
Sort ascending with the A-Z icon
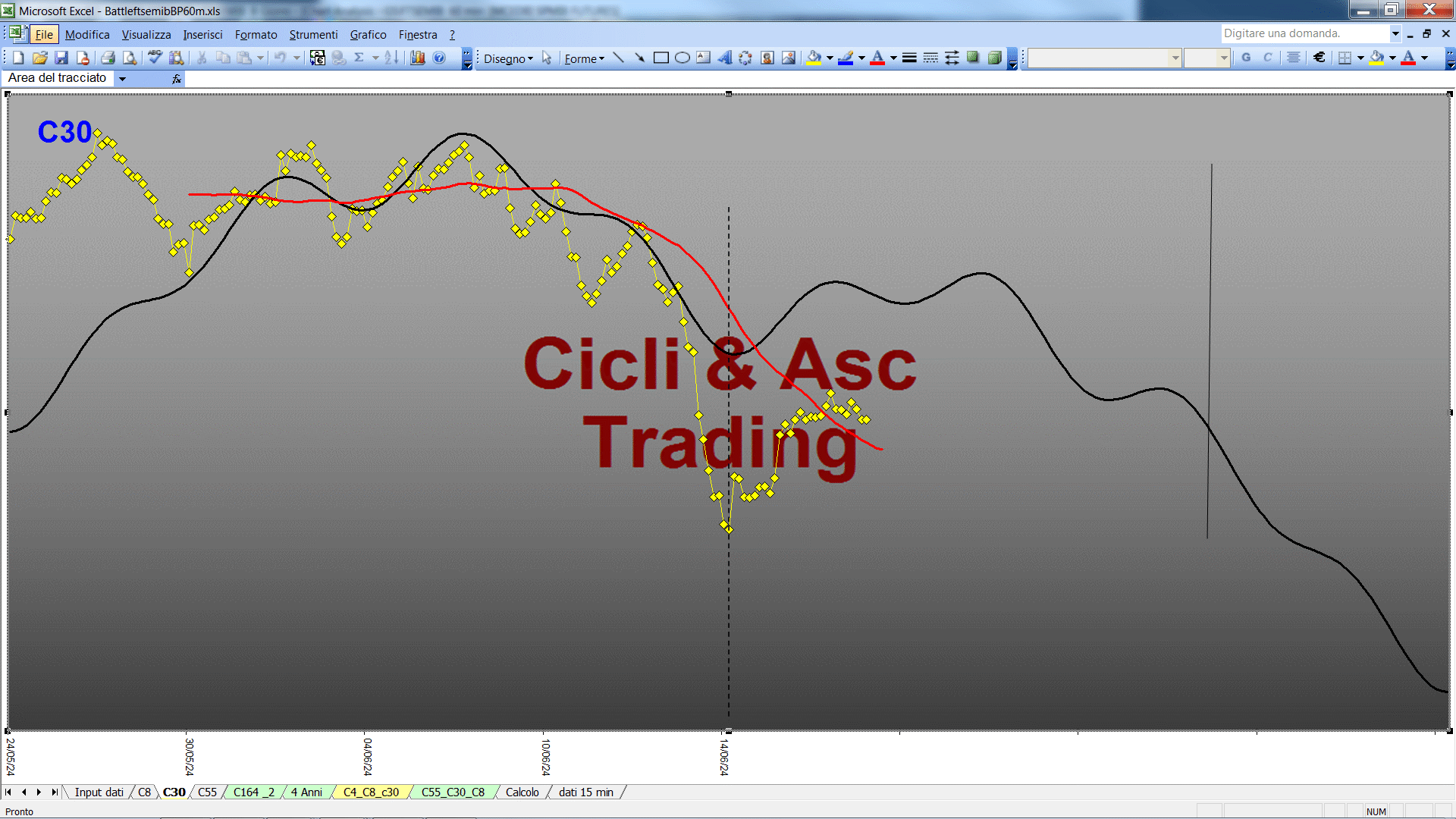click(x=391, y=58)
